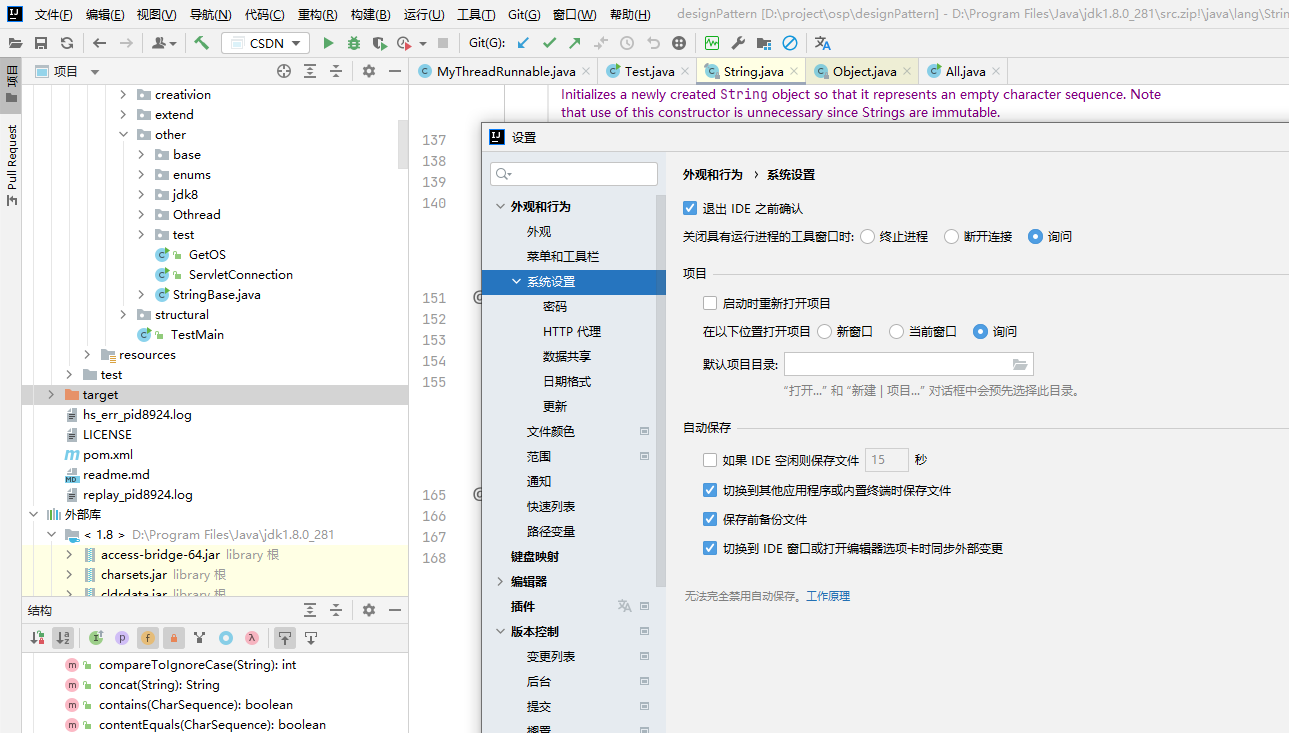Viewport: 1289px width, 733px height.
Task: Click the Run with Coverage icon
Action: (379, 43)
